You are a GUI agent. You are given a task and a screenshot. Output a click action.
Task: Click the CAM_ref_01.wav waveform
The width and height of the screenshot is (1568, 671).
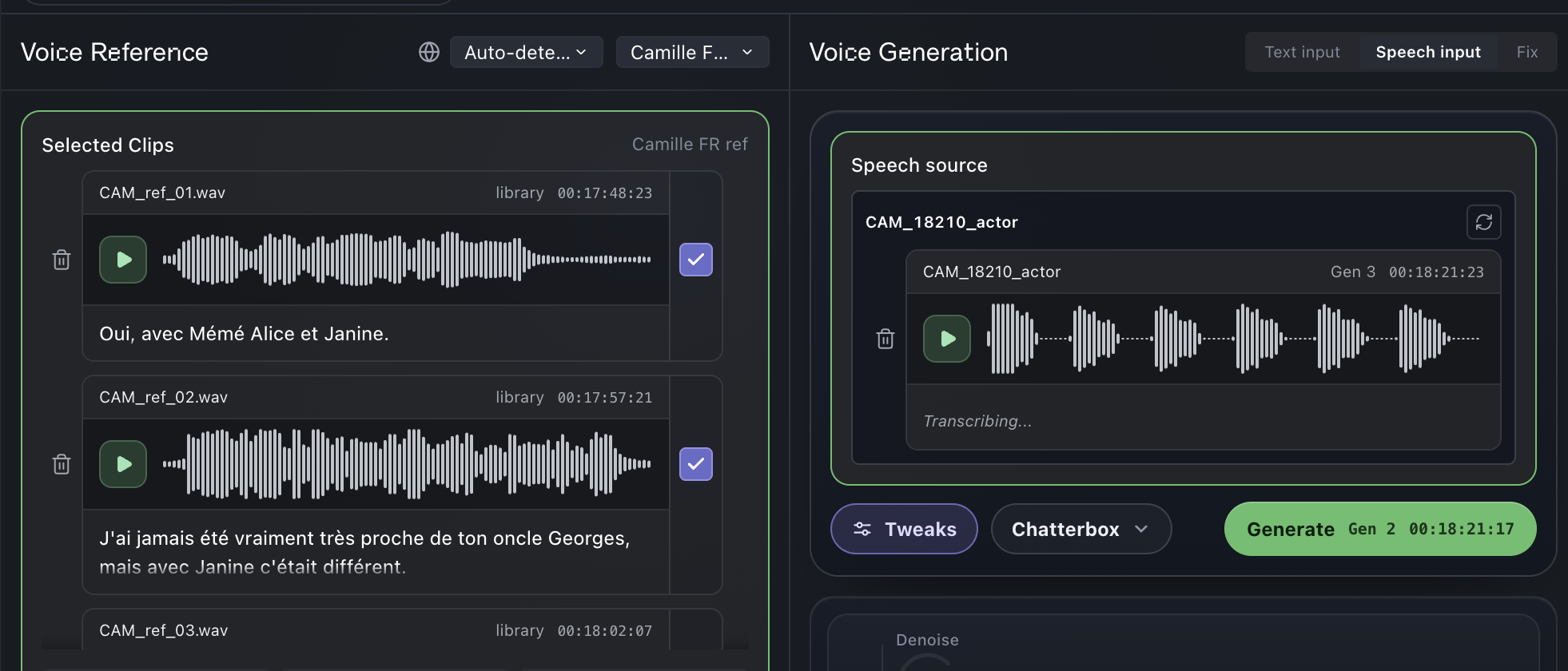[407, 260]
